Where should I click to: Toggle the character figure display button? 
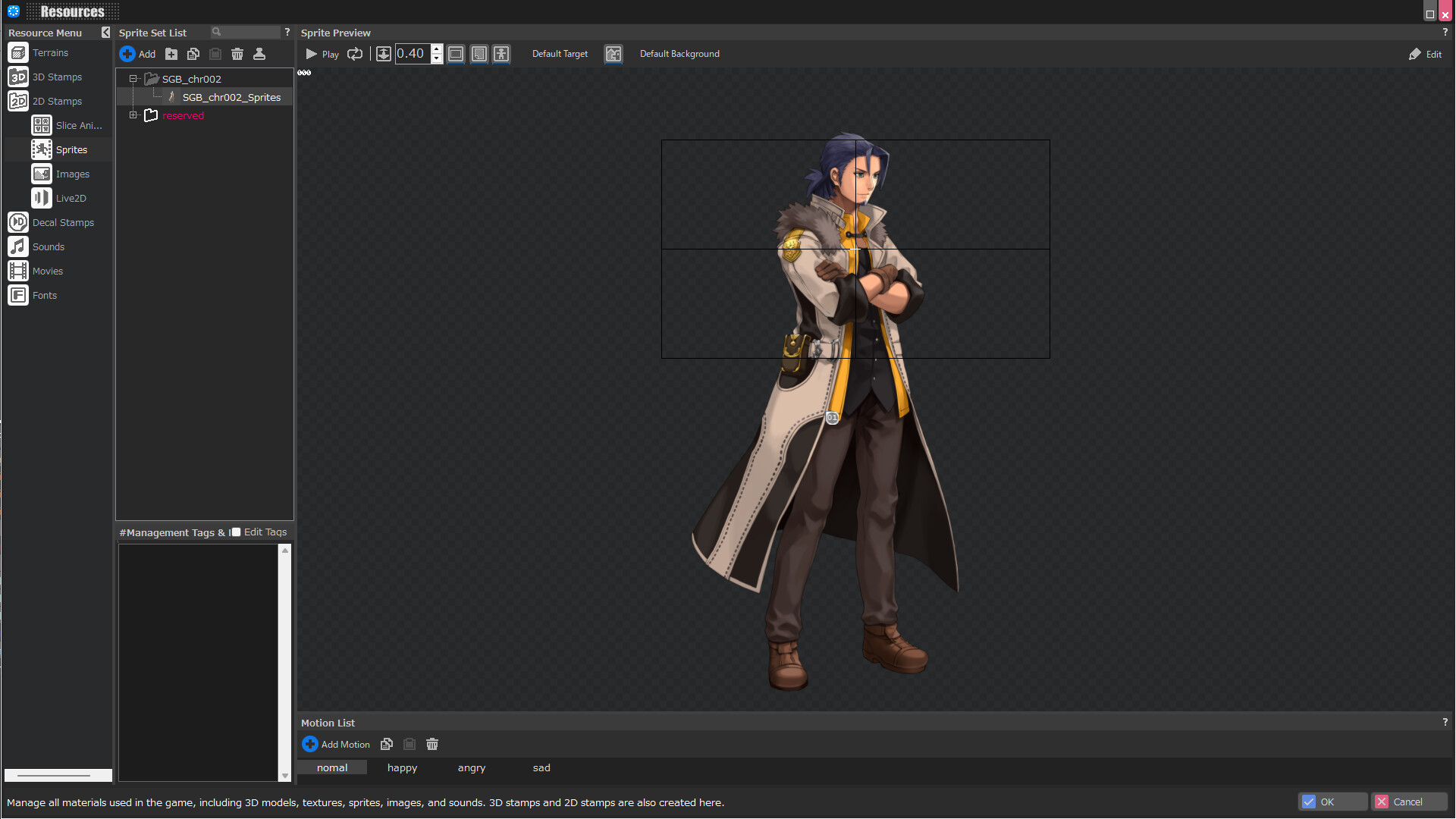coord(501,54)
